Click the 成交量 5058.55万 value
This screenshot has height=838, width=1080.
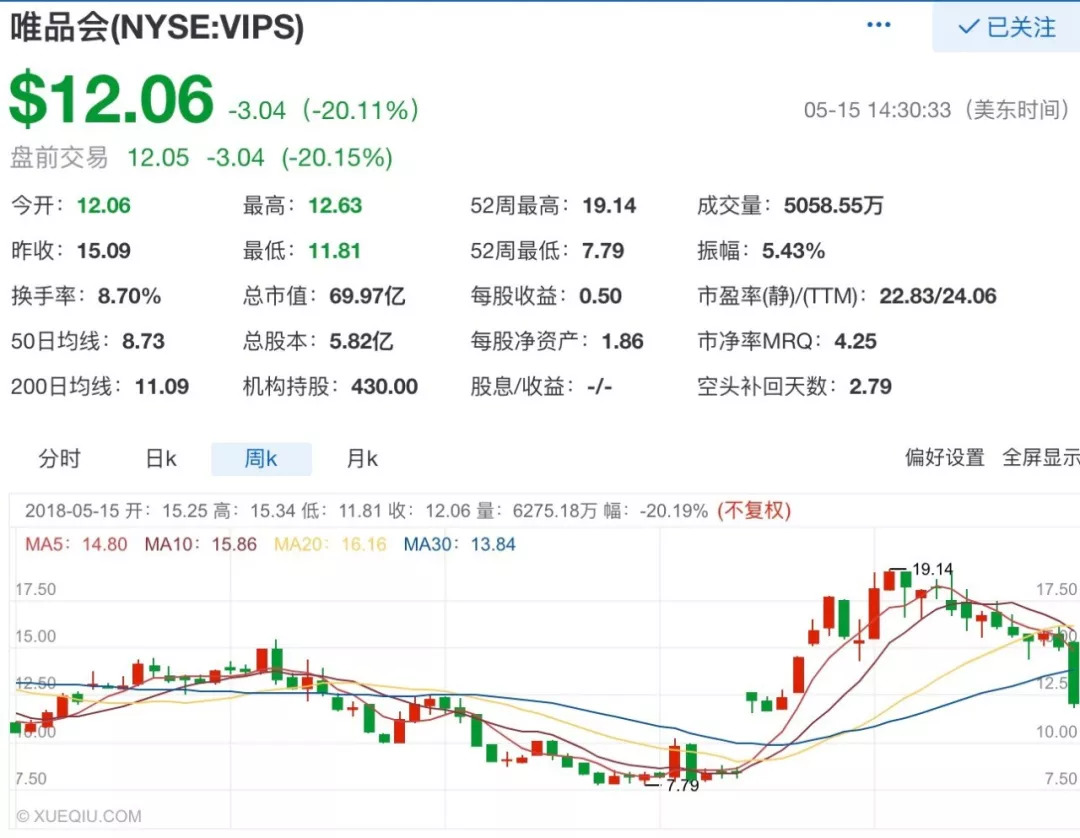pyautogui.click(x=833, y=205)
